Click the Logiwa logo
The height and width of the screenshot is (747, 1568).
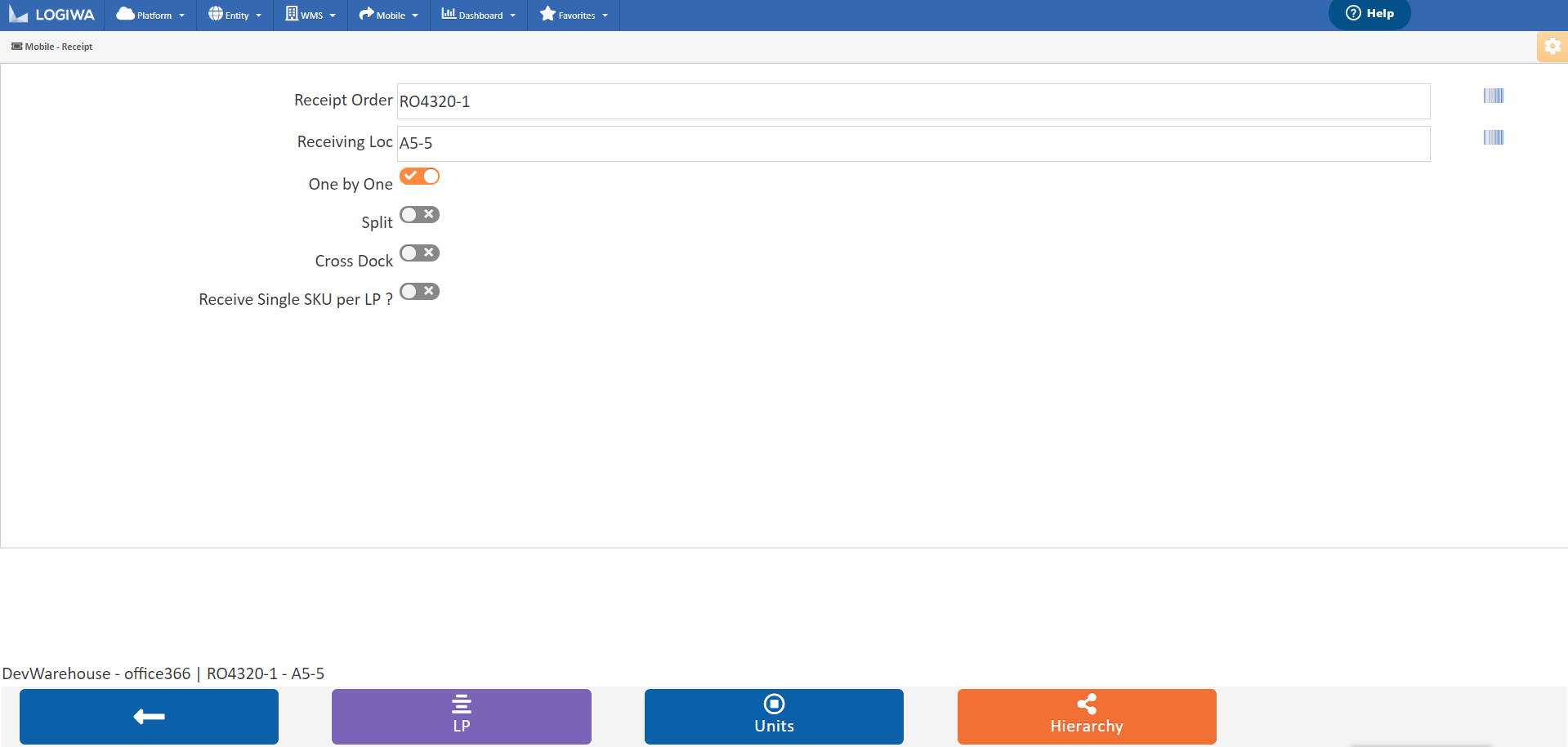pos(51,15)
